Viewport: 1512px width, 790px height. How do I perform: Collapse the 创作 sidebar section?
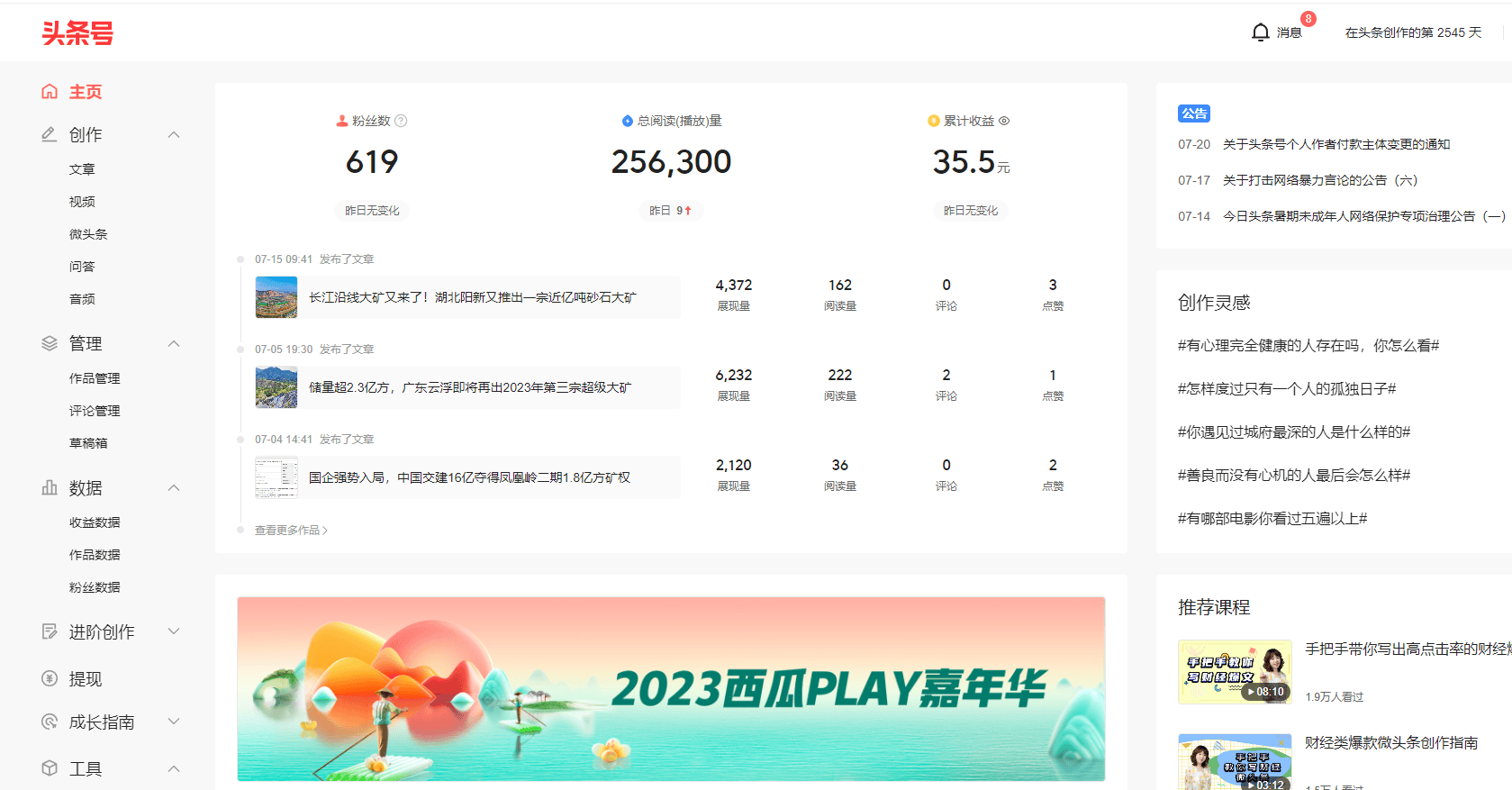pyautogui.click(x=174, y=135)
